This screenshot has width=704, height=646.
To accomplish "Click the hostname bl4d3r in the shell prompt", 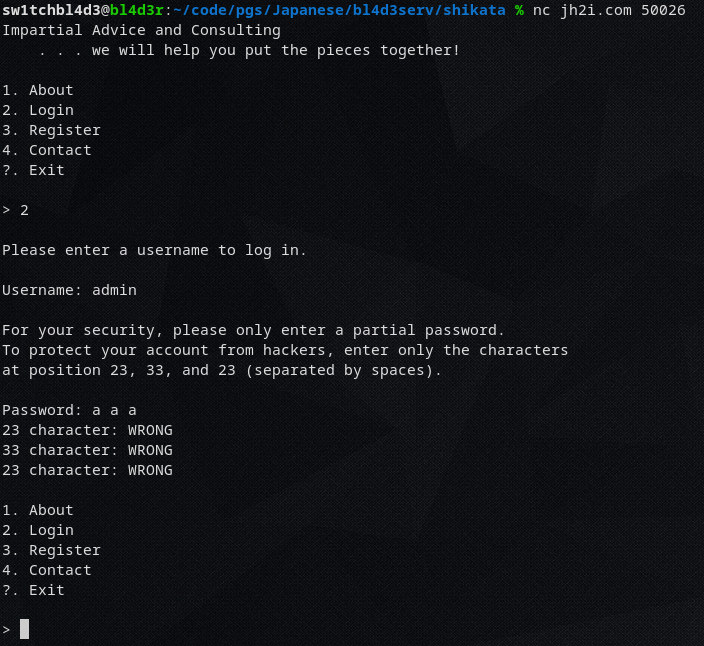I will click(136, 10).
